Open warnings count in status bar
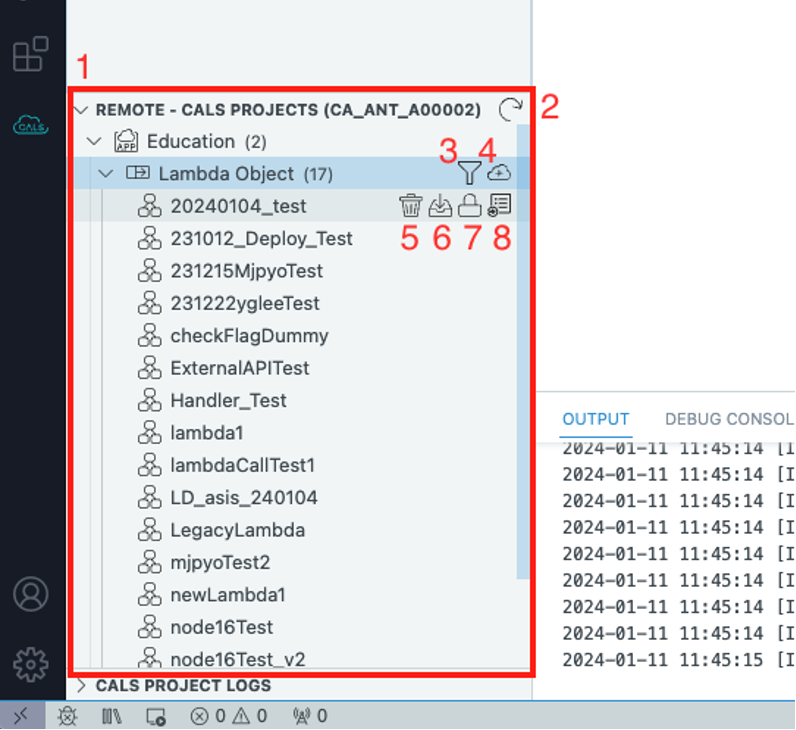796x730 pixels. [x=250, y=716]
